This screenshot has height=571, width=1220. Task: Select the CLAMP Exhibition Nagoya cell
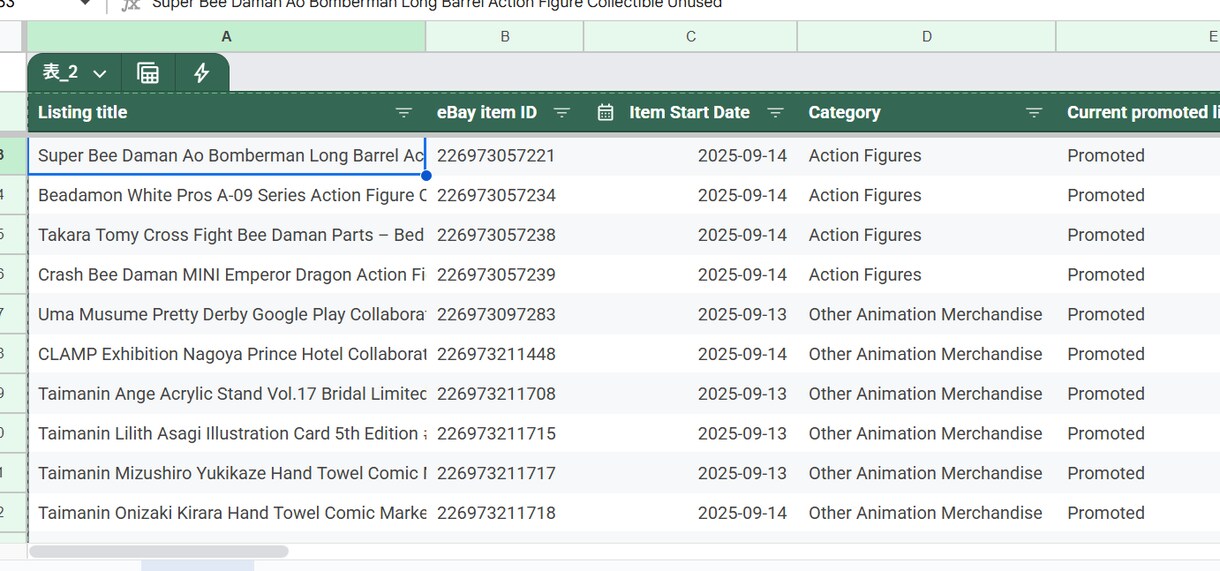[x=227, y=354]
